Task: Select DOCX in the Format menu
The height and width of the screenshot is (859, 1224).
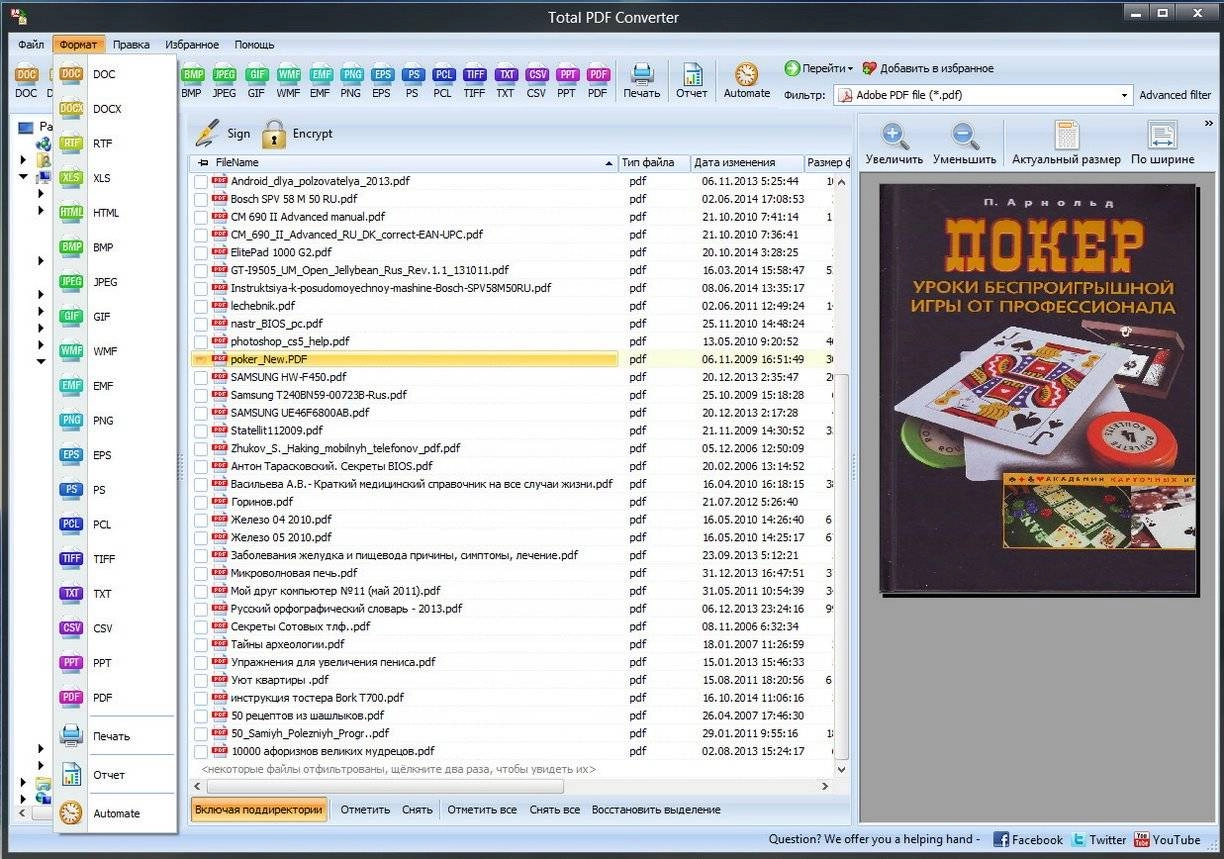Action: coord(114,109)
